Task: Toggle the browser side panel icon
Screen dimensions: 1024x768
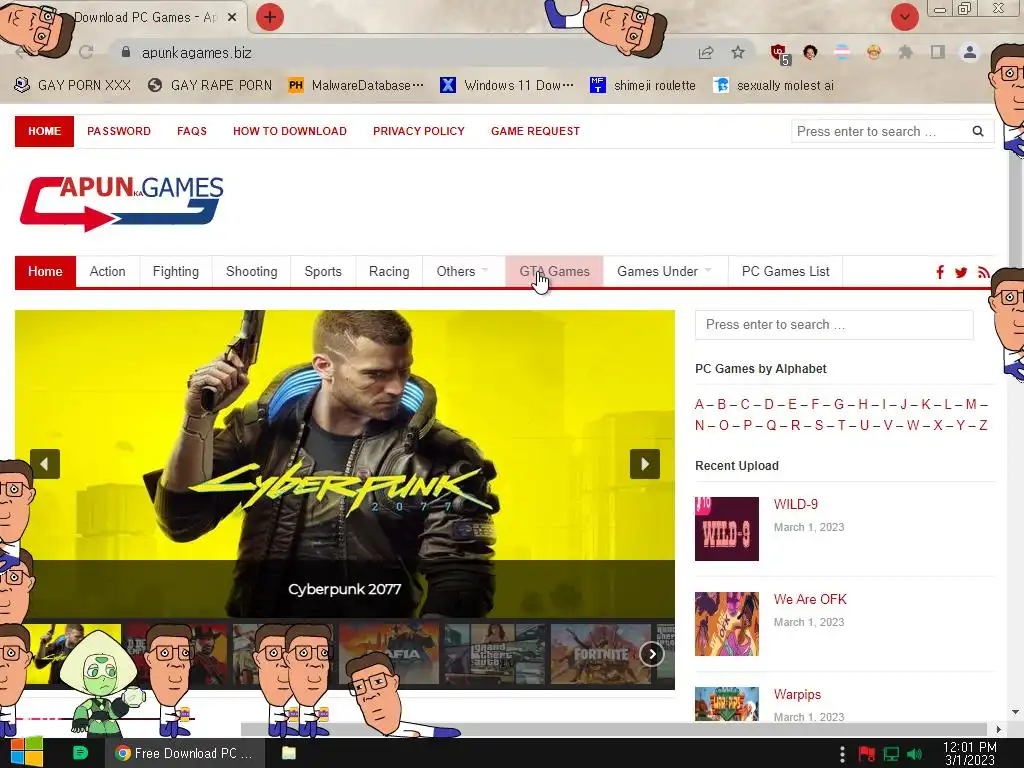Action: [938, 52]
